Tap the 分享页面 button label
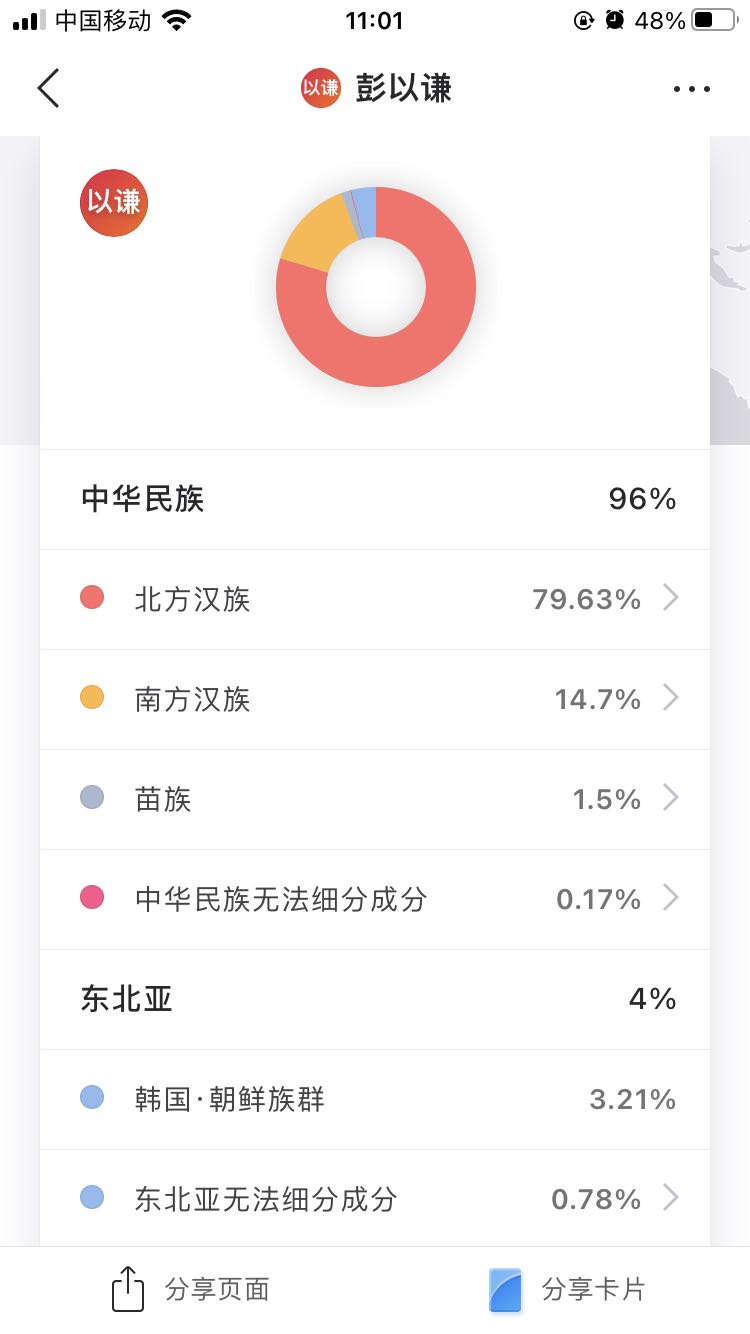The height and width of the screenshot is (1334, 750). tap(217, 1290)
